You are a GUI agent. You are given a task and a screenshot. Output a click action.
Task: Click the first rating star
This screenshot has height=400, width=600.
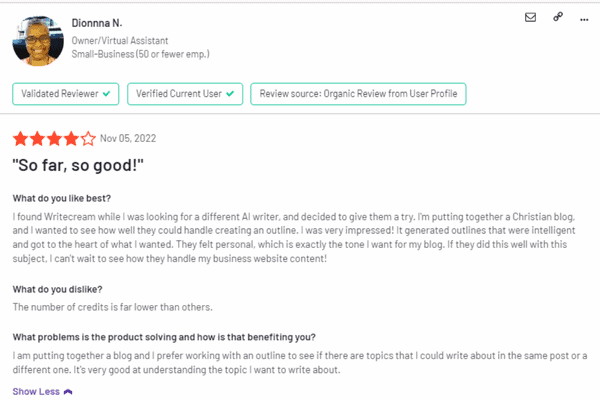click(21, 138)
